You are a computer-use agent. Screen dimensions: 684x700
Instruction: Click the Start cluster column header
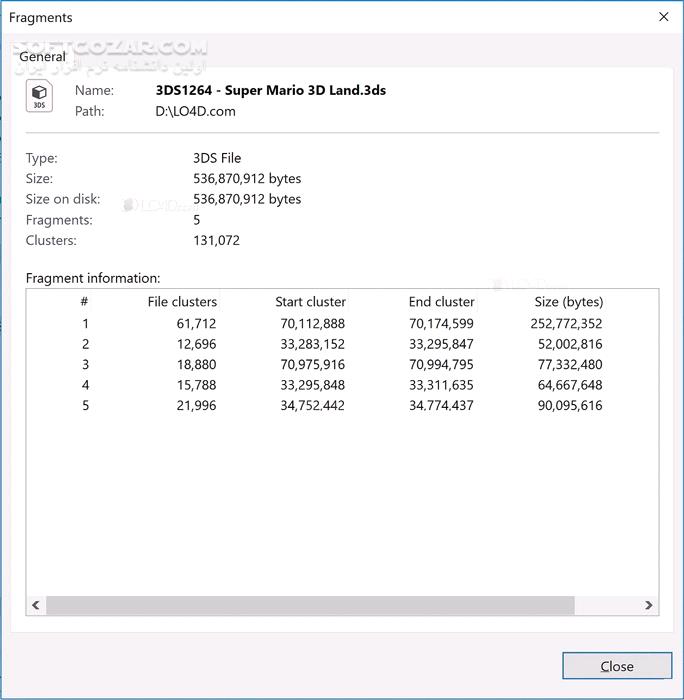[x=310, y=302]
